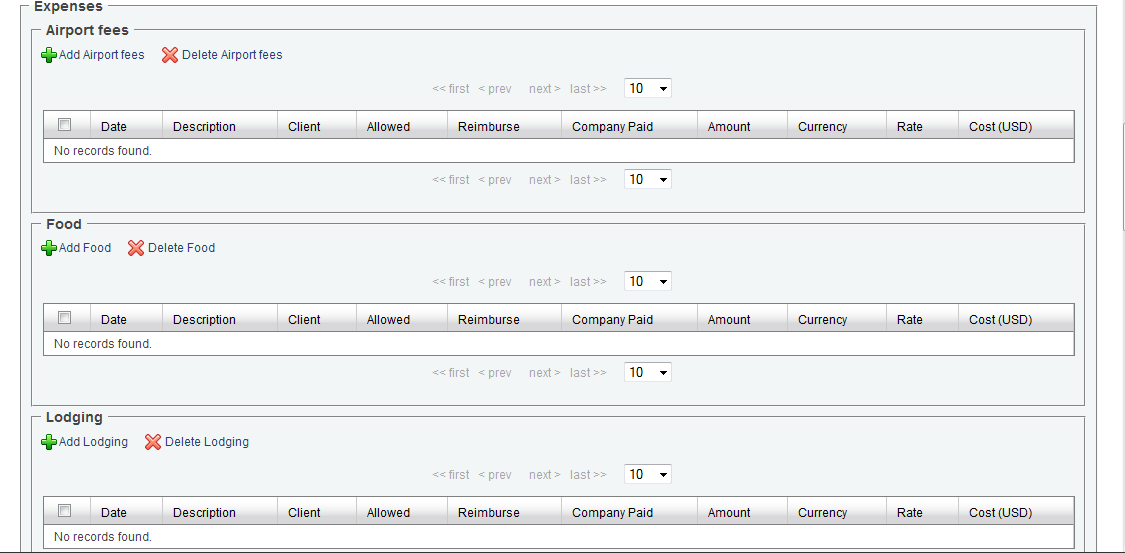Open the page size dropdown above Airport fees table

click(x=648, y=89)
